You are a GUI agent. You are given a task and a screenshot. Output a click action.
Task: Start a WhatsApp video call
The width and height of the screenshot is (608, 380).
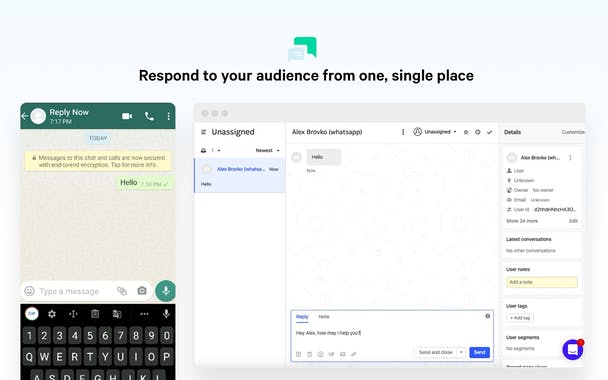pos(127,116)
